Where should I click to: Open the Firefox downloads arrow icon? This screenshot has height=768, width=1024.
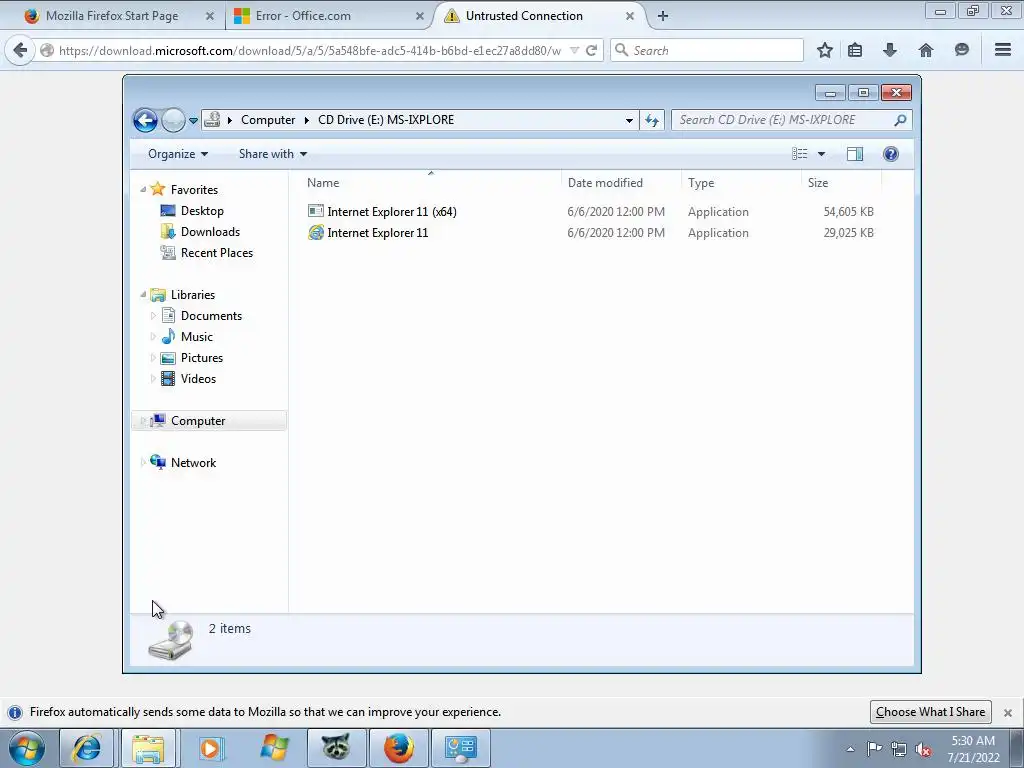[889, 50]
